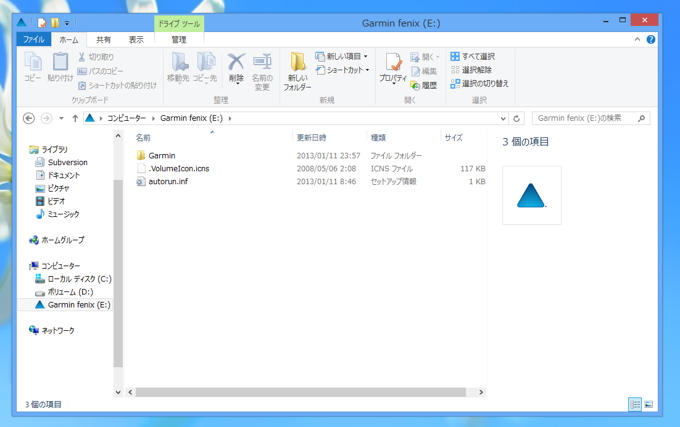The image size is (680, 427).
Task: Create a New folder (新しいフォルダー)
Action: point(298,71)
